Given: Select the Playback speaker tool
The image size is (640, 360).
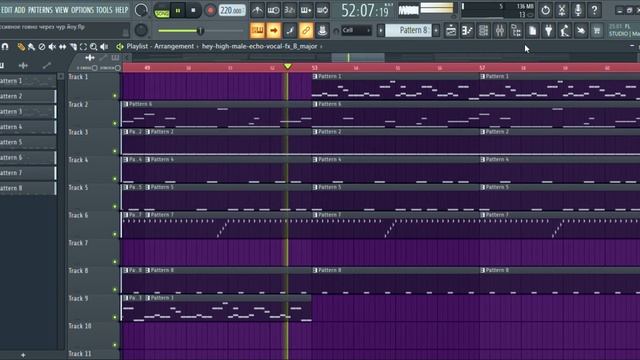Looking at the screenshot, I should coord(104,47).
